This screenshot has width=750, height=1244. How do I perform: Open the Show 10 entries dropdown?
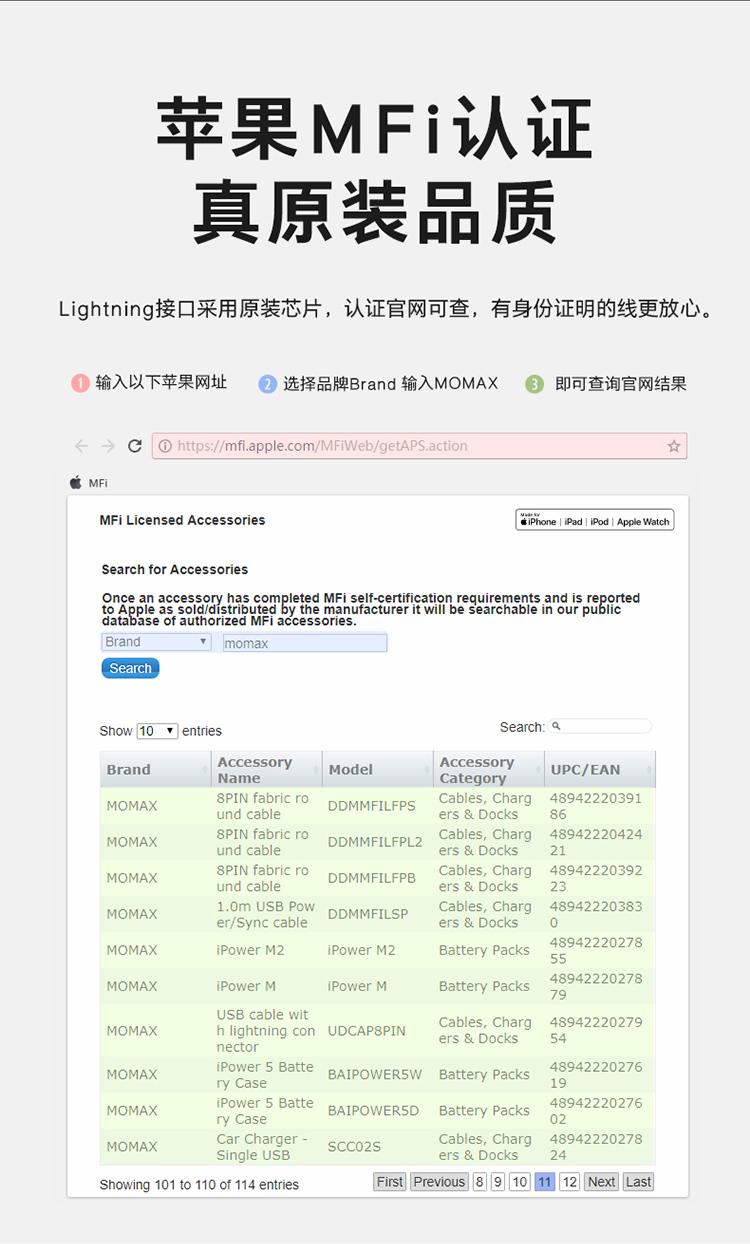coord(157,731)
